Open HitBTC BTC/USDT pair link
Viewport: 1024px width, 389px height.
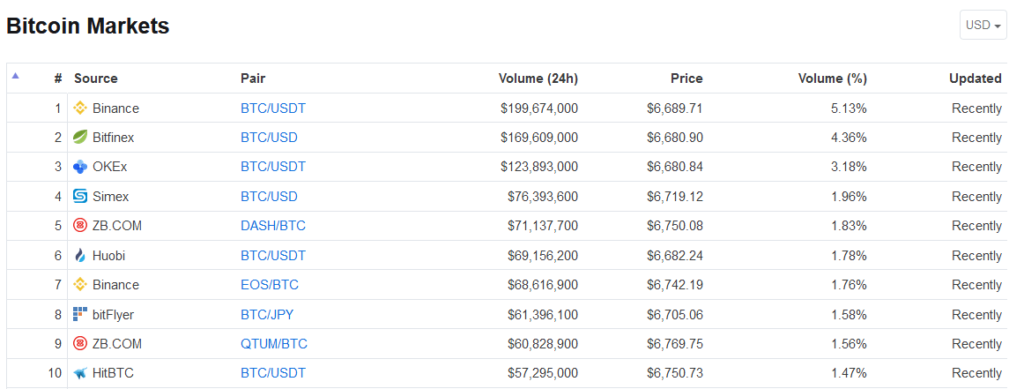tap(273, 373)
